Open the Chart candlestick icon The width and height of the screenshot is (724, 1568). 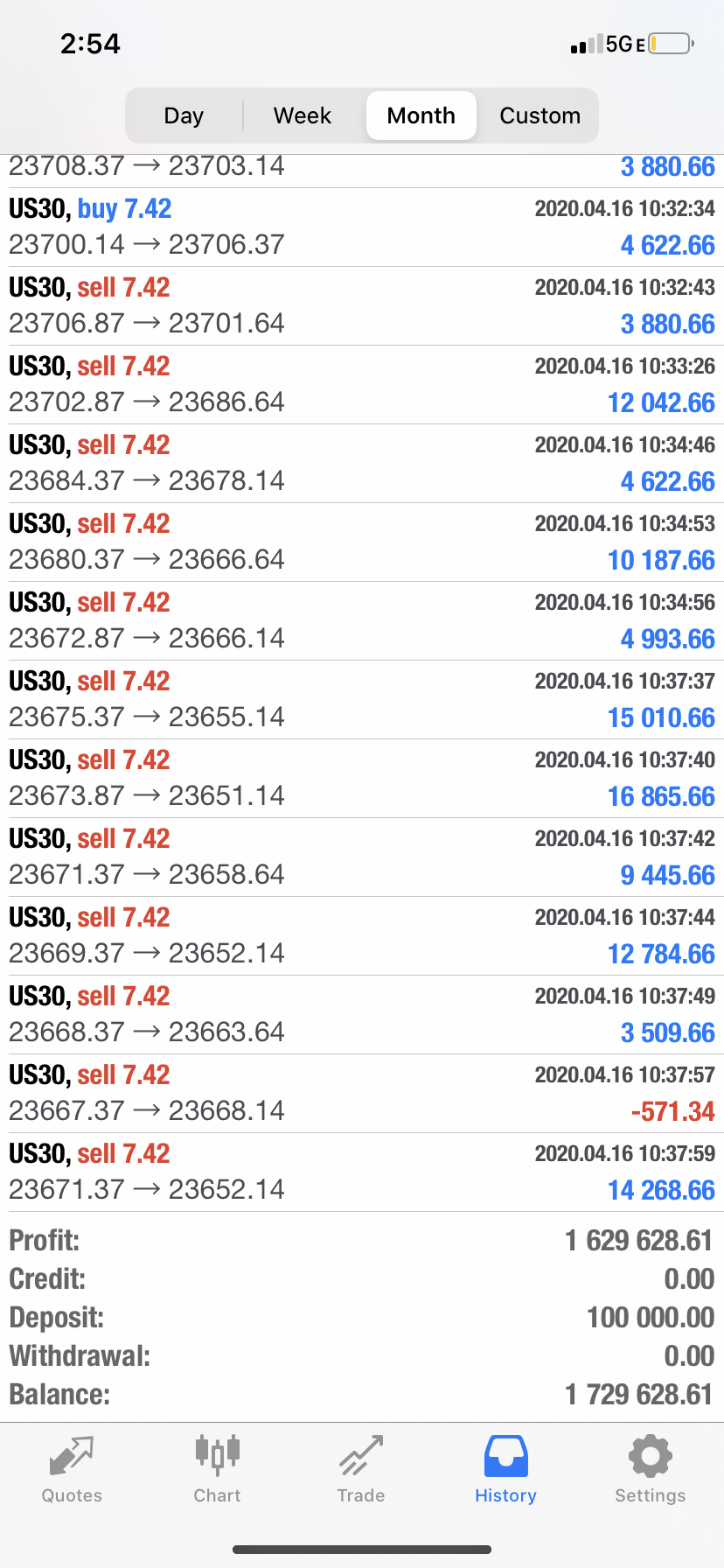click(217, 1455)
